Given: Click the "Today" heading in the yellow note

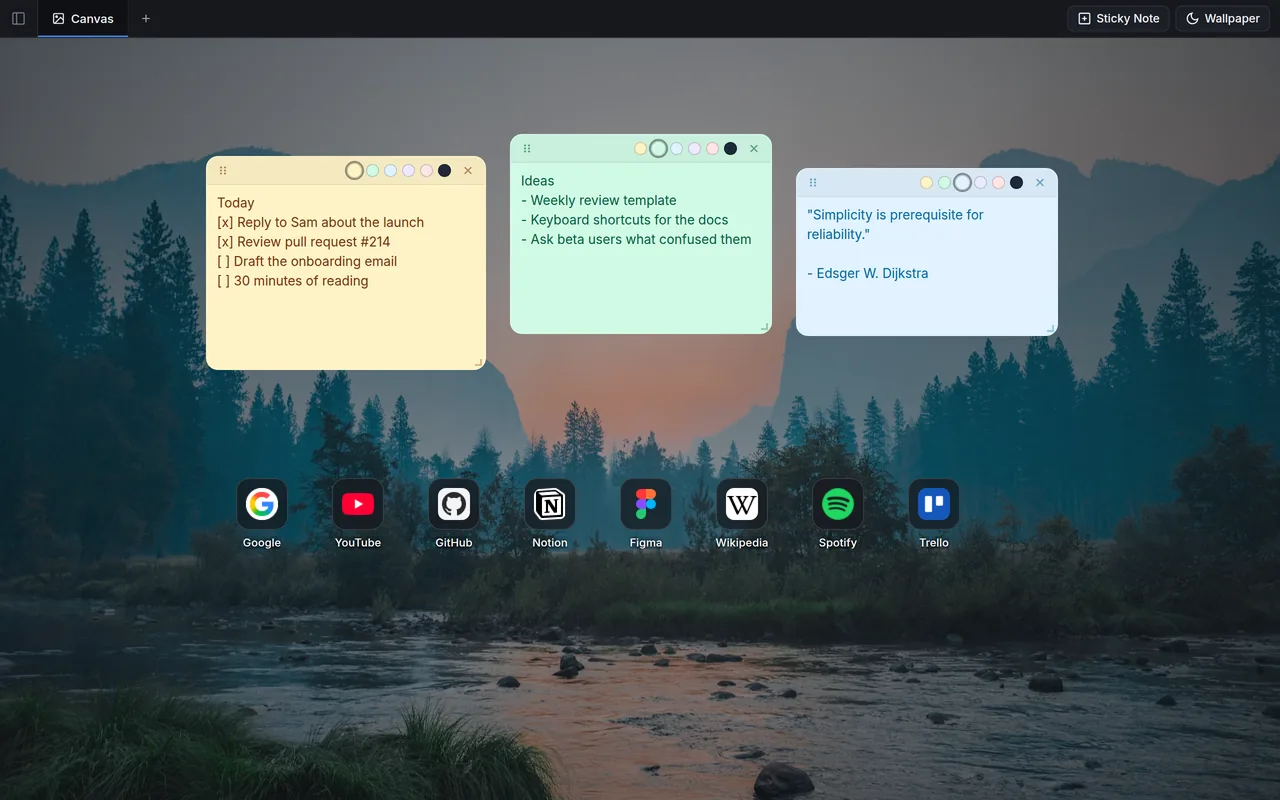Looking at the screenshot, I should [236, 203].
